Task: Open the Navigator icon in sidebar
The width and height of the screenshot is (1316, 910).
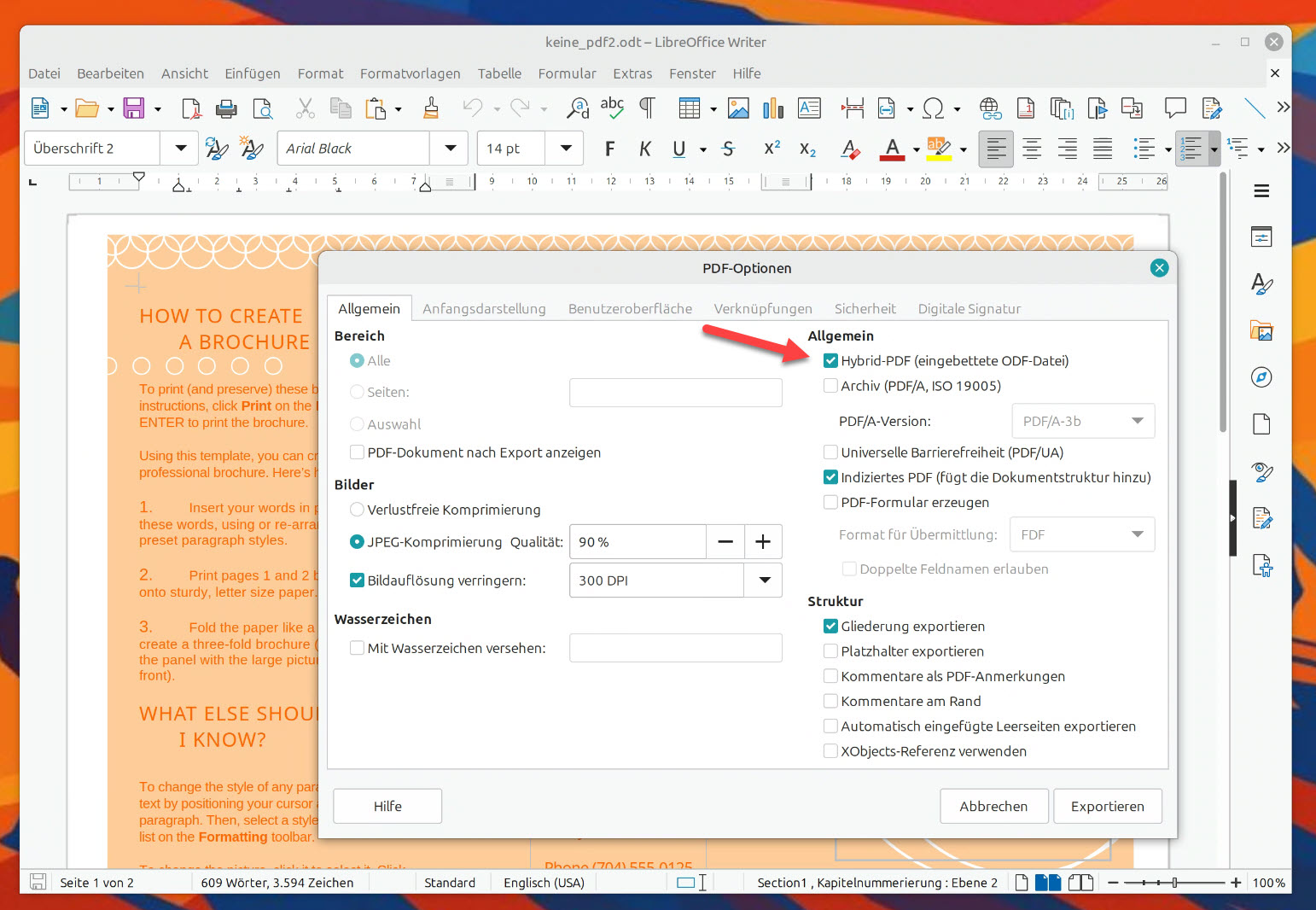Action: [1261, 377]
